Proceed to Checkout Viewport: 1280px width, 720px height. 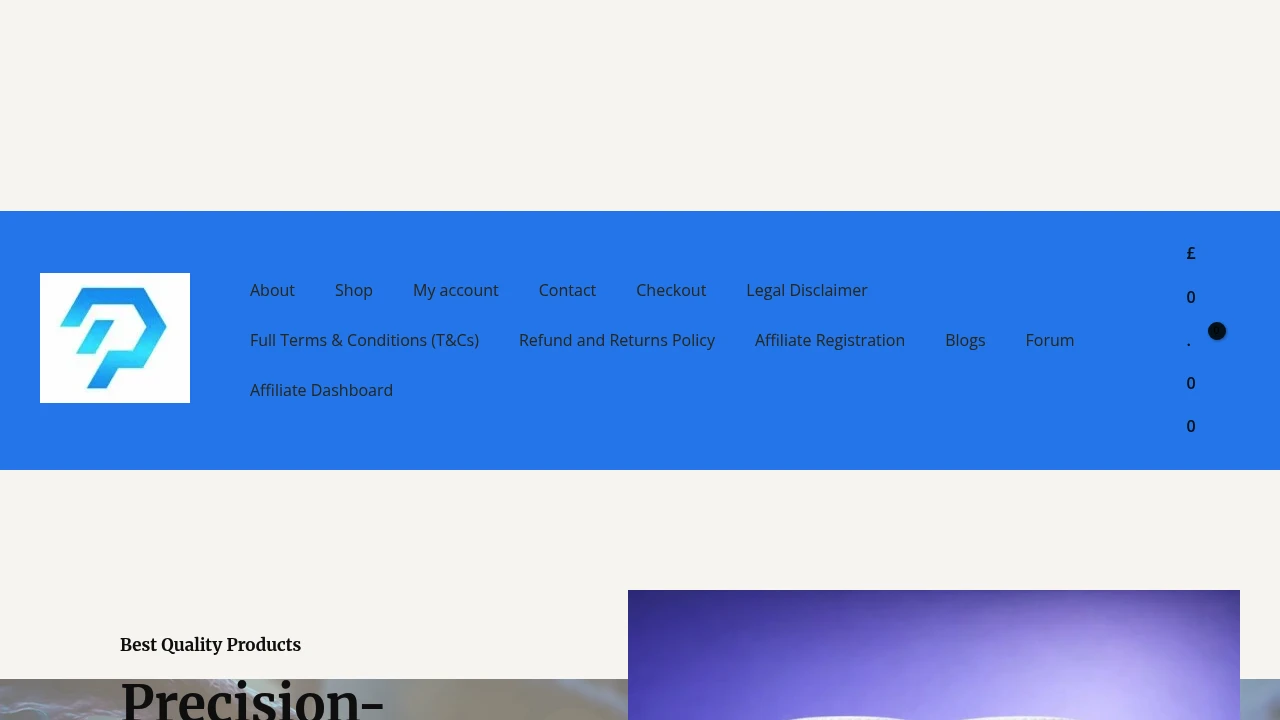tap(671, 290)
